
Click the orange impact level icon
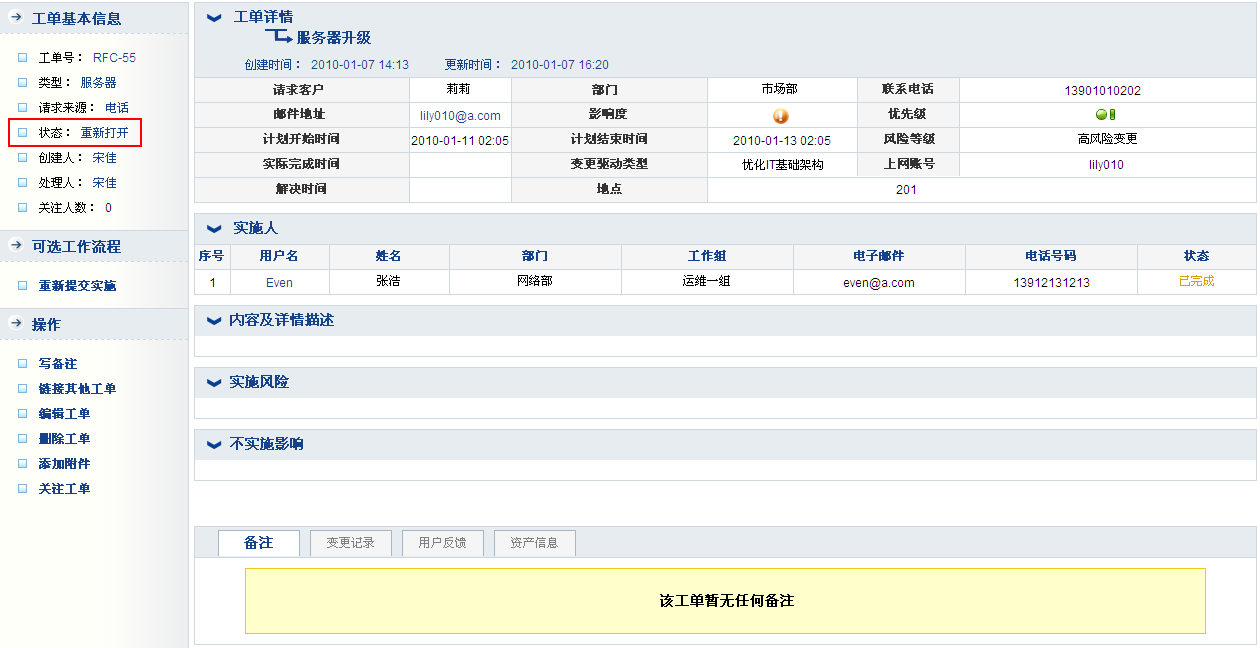coord(781,115)
